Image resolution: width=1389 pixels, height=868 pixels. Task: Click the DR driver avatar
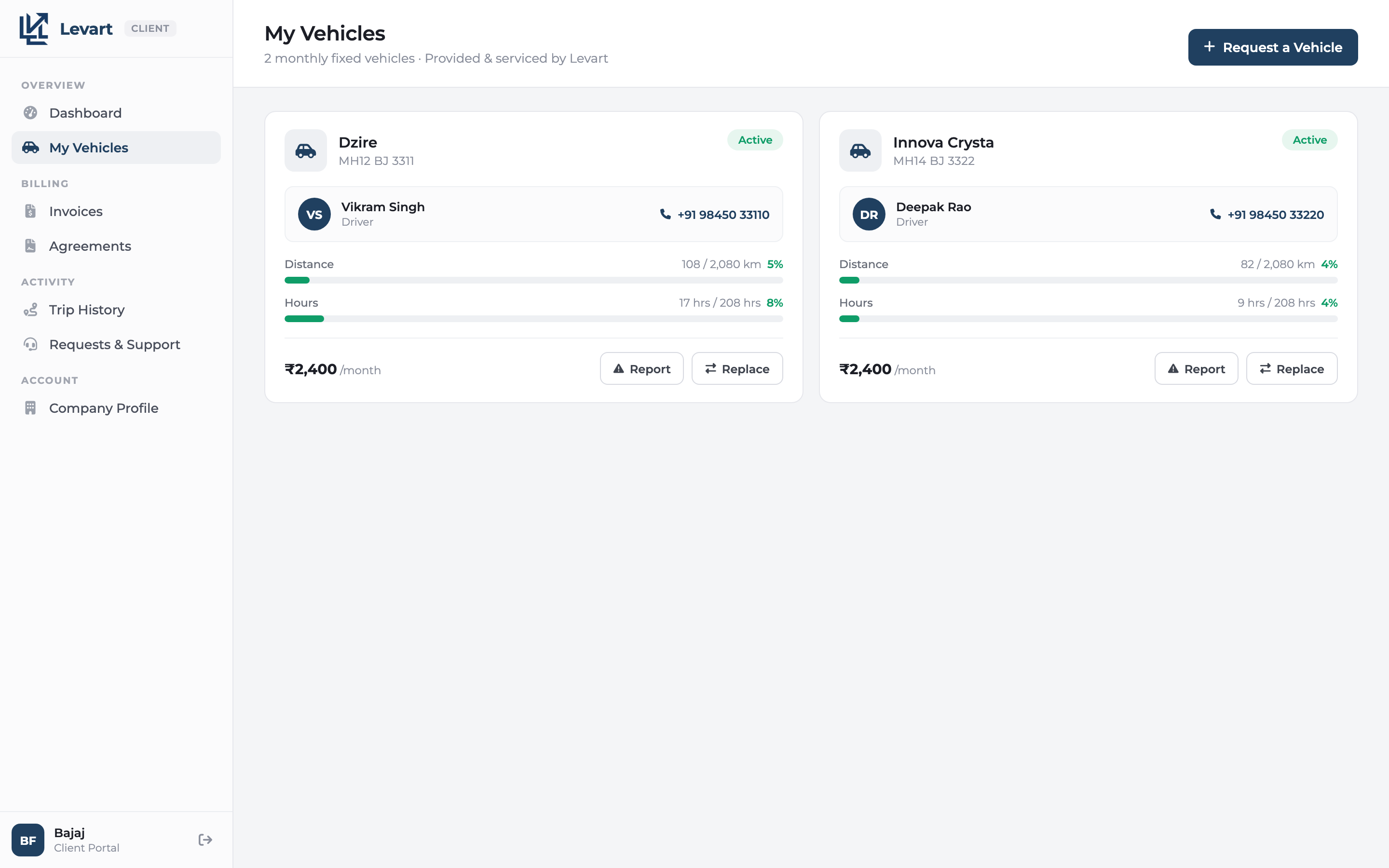(869, 214)
